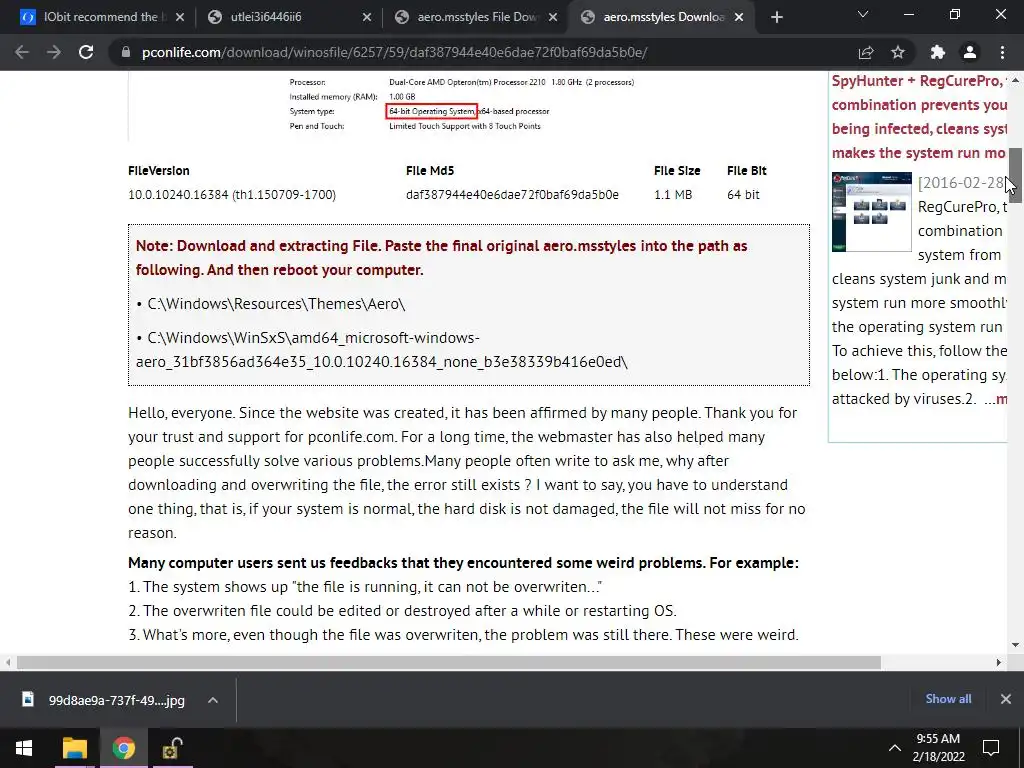Select the file version 10.0.10240.16384 text
Screen dimensions: 1024x768
[232, 195]
